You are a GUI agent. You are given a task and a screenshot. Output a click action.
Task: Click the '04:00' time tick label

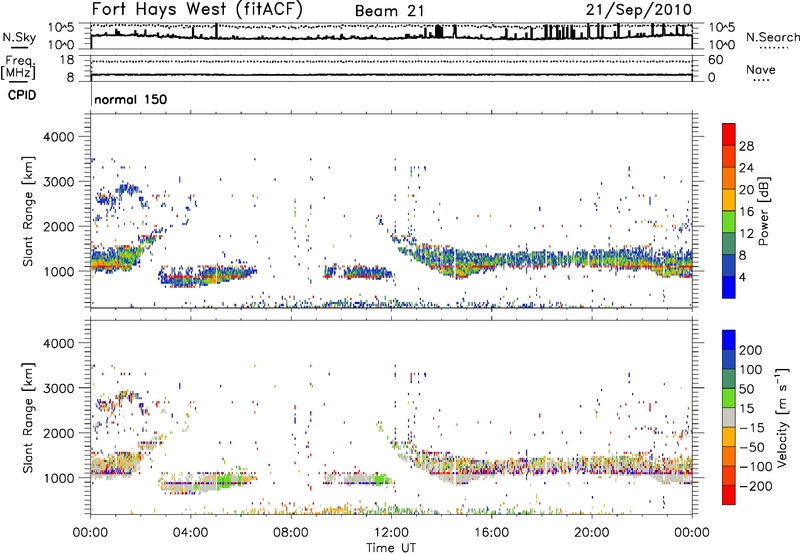click(190, 533)
